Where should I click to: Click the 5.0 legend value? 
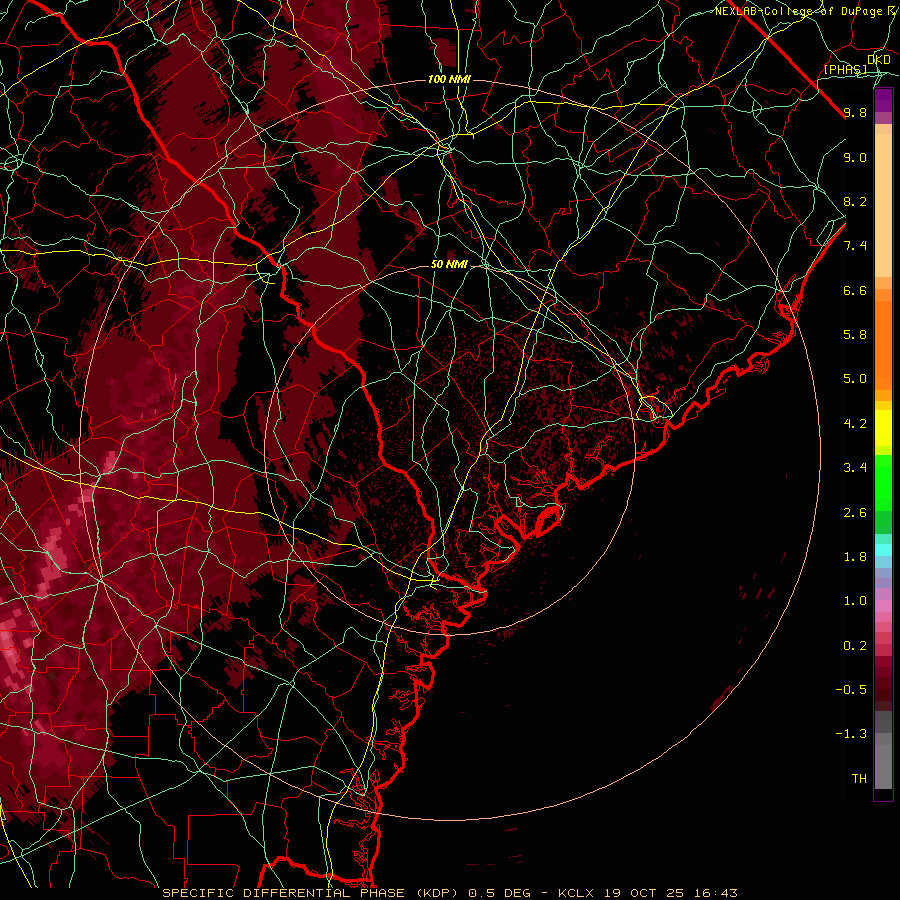coord(855,379)
